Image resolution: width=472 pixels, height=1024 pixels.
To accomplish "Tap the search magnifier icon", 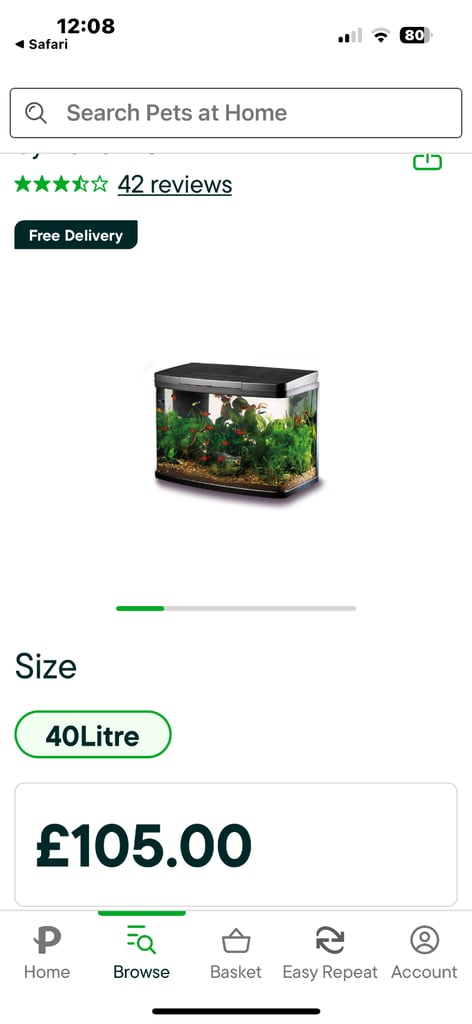I will coord(36,113).
